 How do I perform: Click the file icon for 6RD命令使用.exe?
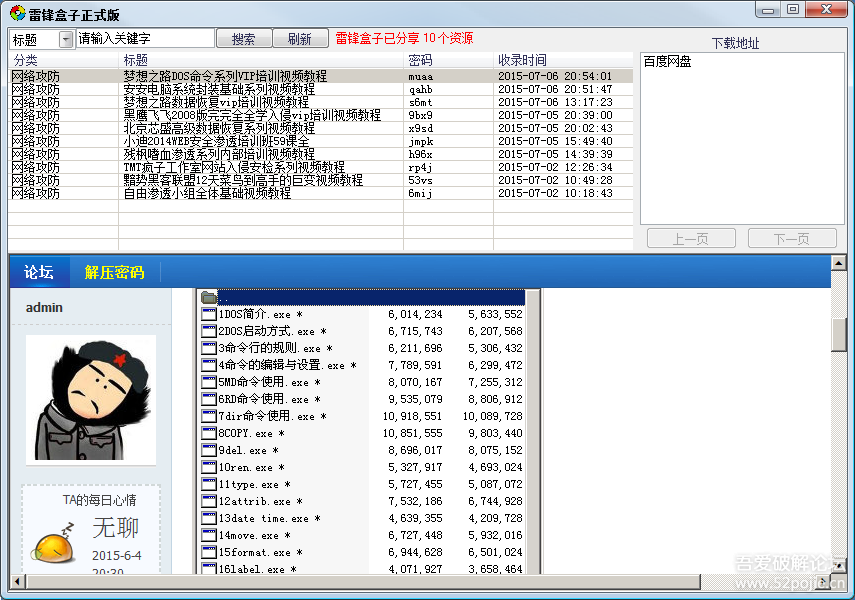(x=209, y=399)
